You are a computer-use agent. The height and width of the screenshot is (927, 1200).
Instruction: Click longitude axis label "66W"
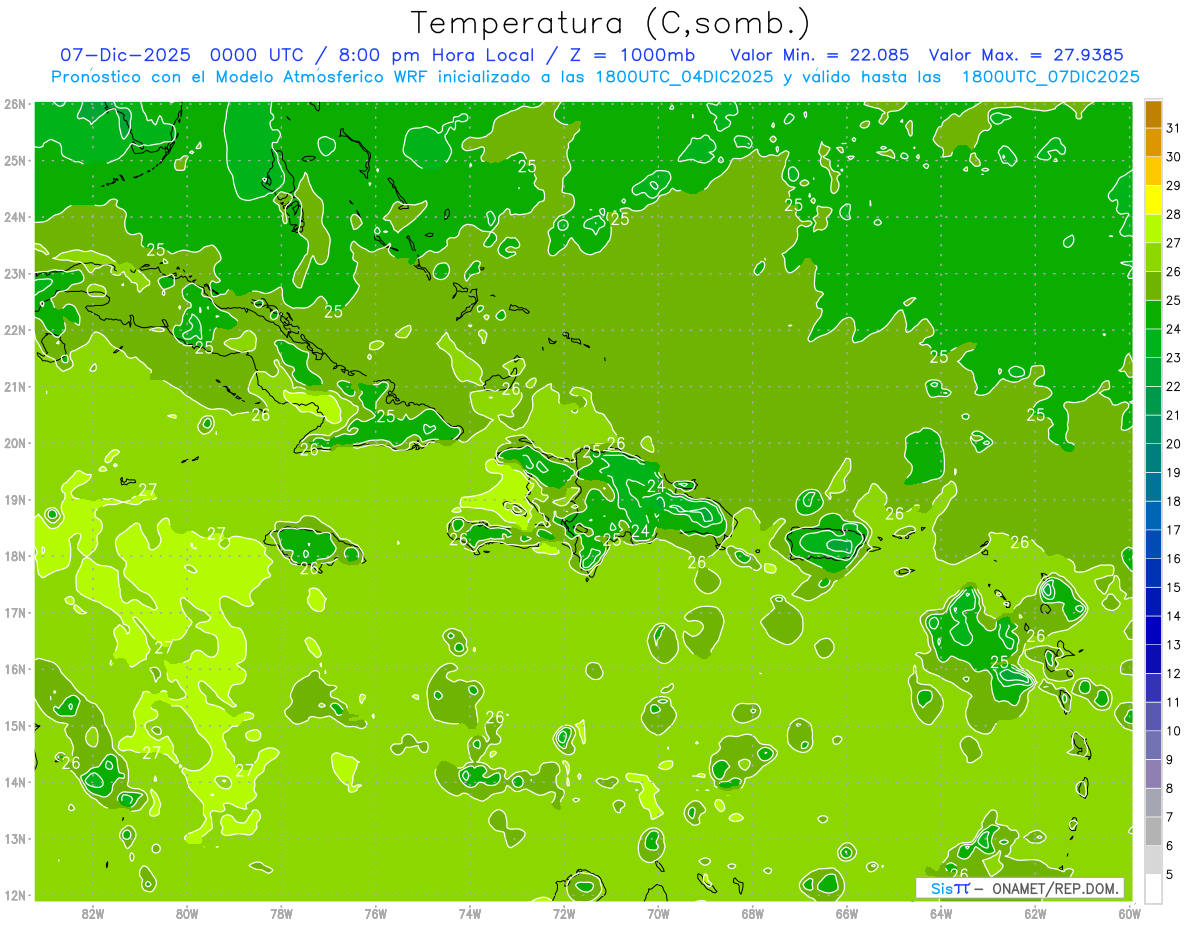pos(847,912)
